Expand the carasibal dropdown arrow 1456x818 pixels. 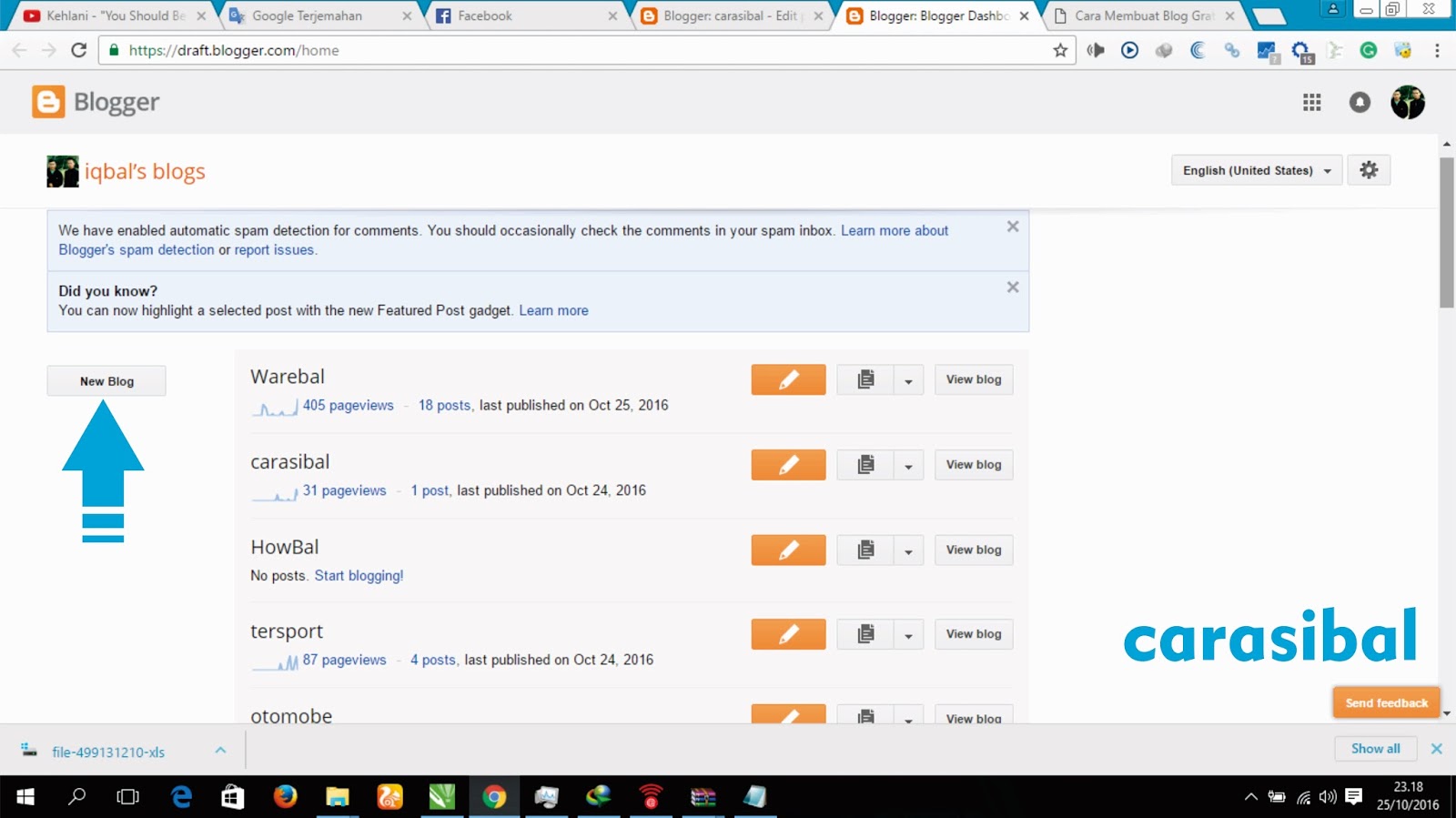[908, 466]
